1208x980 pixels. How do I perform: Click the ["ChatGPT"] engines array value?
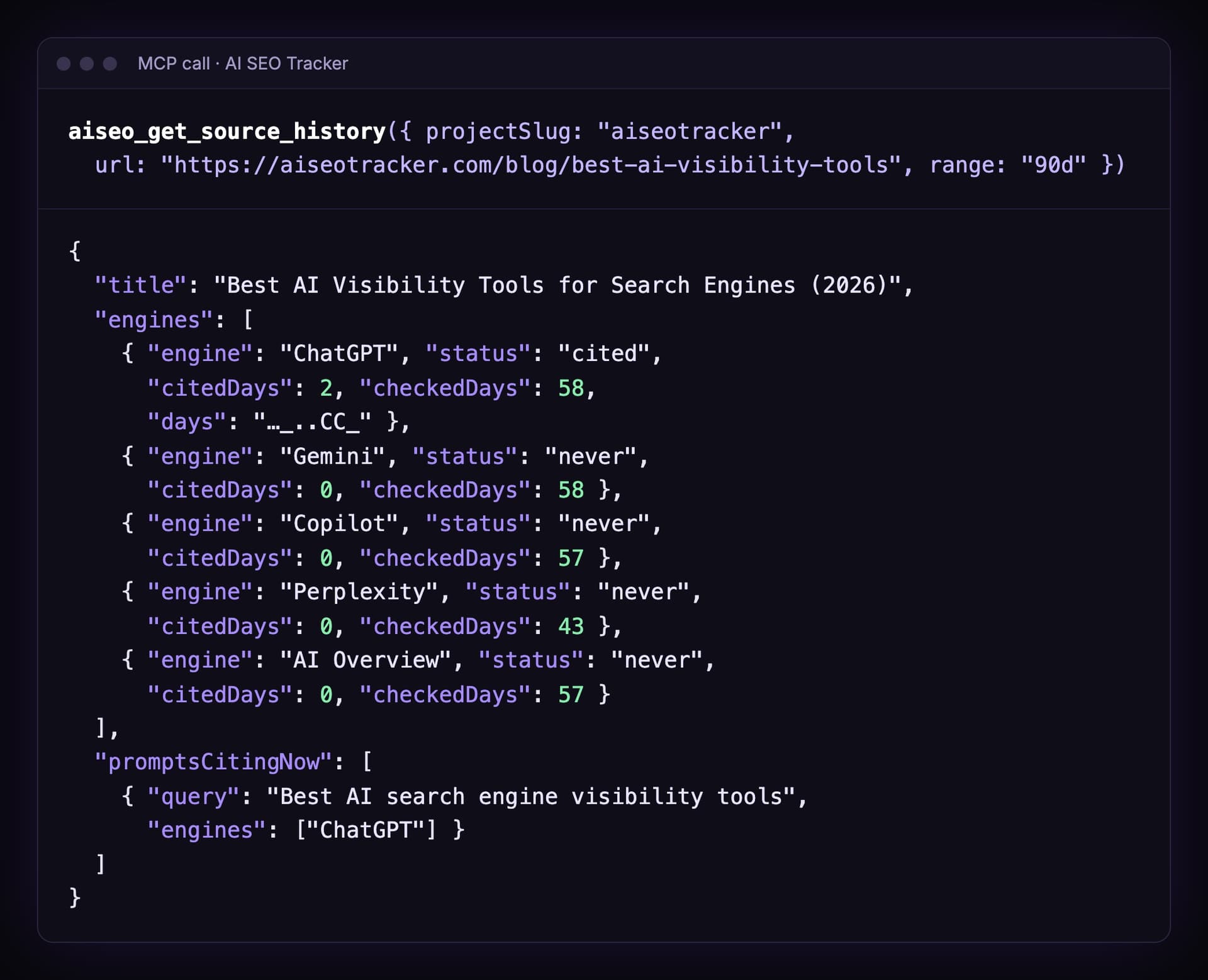(366, 830)
